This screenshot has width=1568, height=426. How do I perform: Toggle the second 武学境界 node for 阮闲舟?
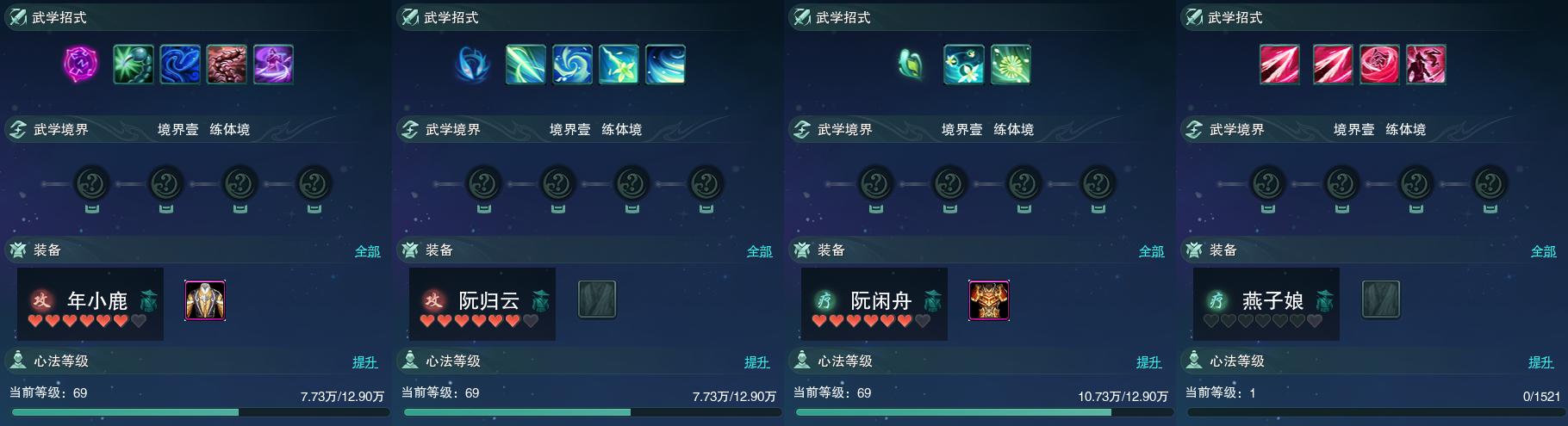point(949,184)
